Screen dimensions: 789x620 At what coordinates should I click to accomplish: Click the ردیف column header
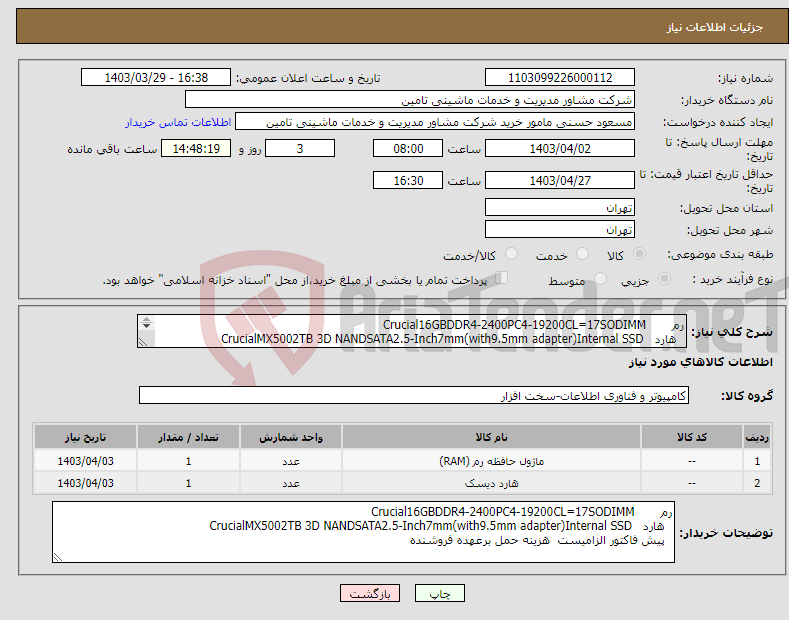757,437
